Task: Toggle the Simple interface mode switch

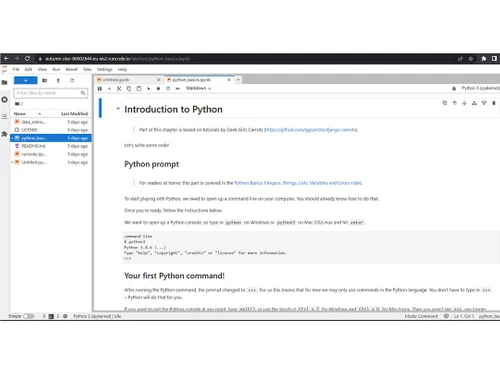Action: [29, 316]
